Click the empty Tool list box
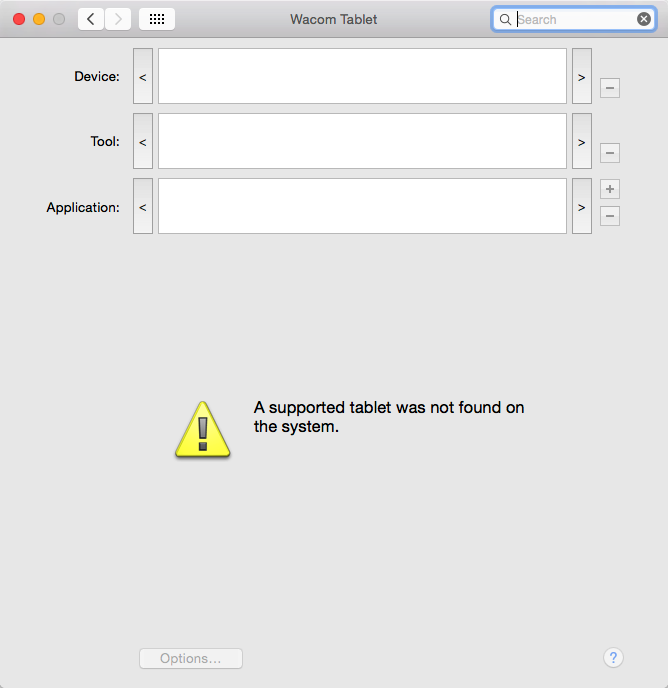 tap(362, 141)
